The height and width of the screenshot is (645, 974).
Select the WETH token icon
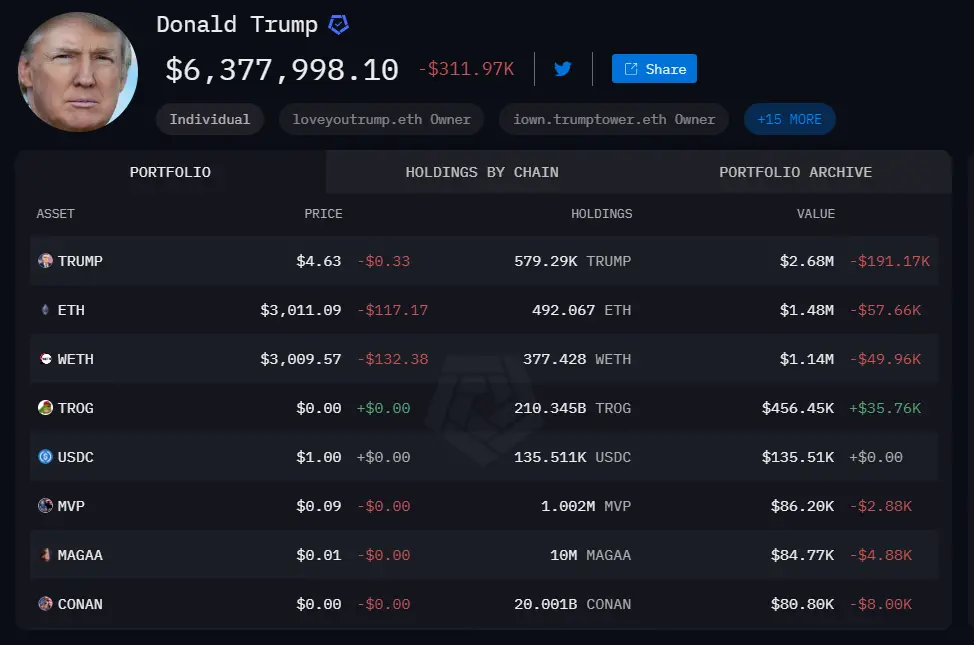(45, 359)
